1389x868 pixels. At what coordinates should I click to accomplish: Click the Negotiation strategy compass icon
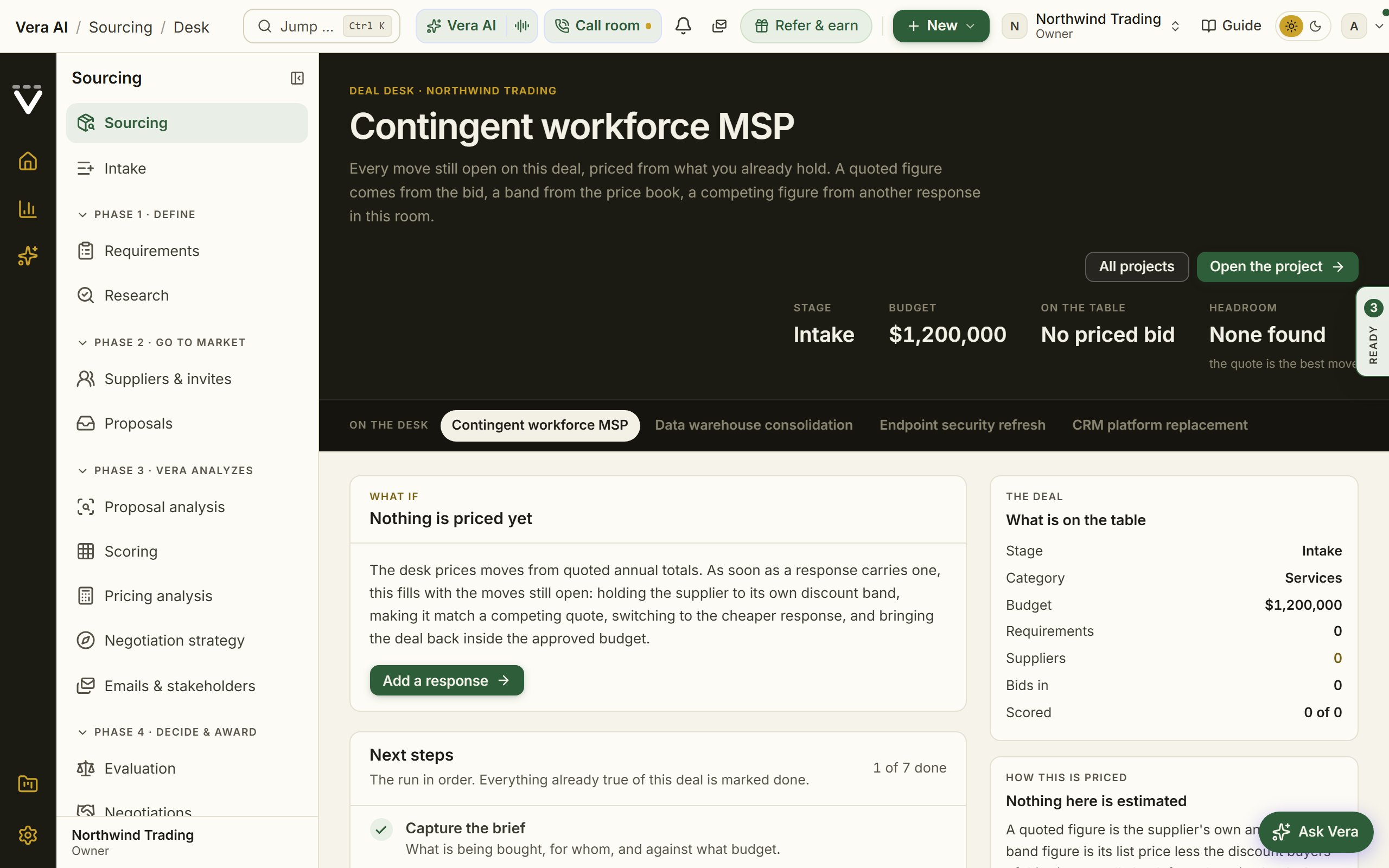coord(86,640)
